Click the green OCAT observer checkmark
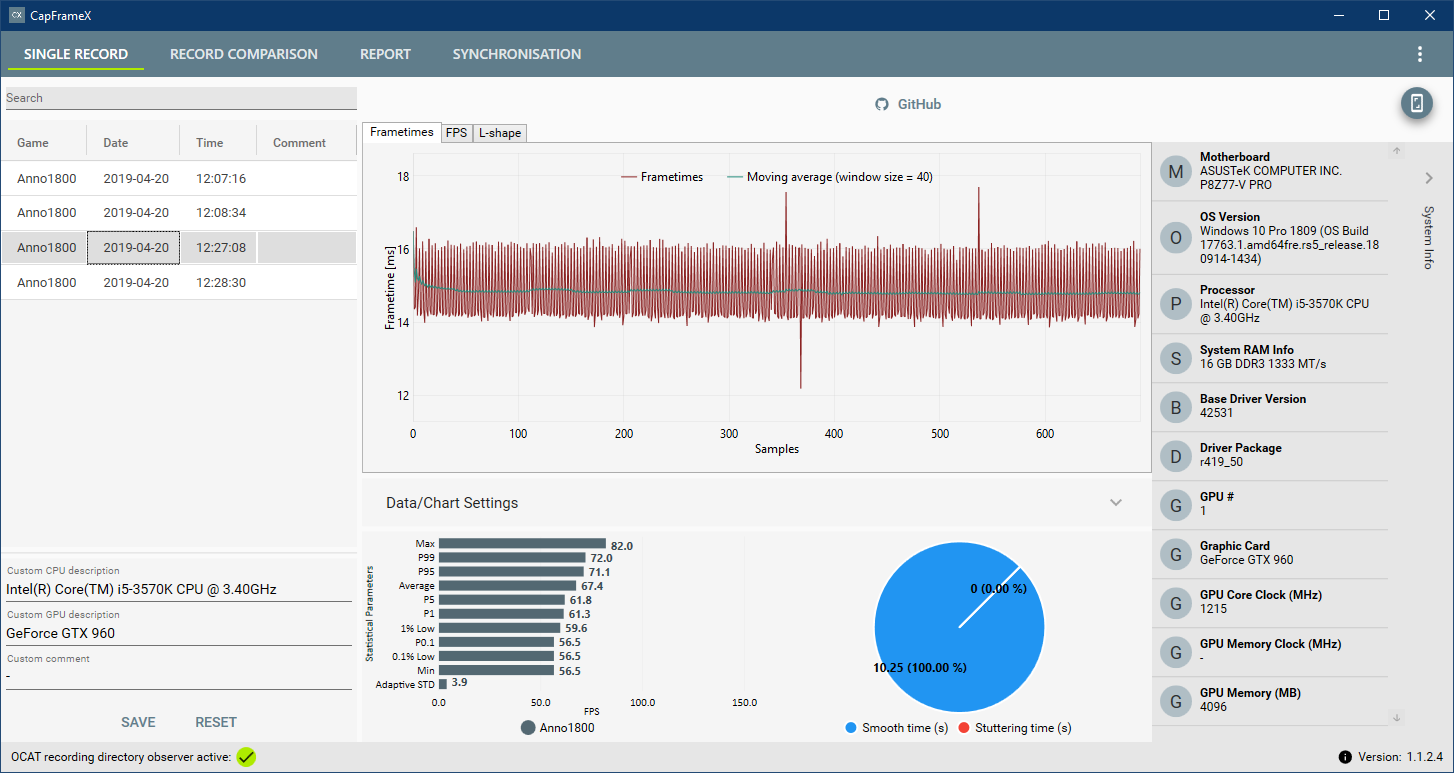1454x773 pixels. click(x=246, y=757)
